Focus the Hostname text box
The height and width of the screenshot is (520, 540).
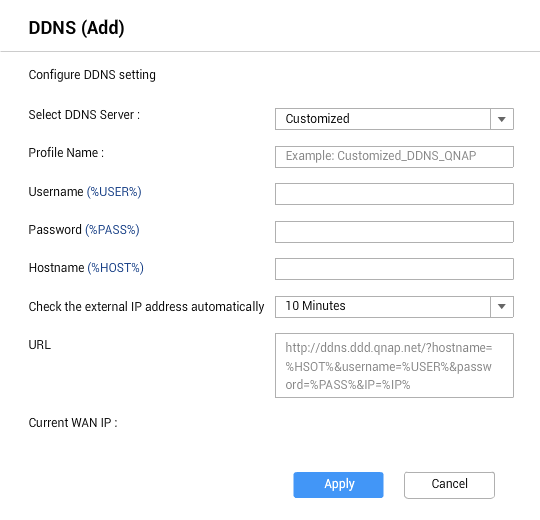pos(394,269)
